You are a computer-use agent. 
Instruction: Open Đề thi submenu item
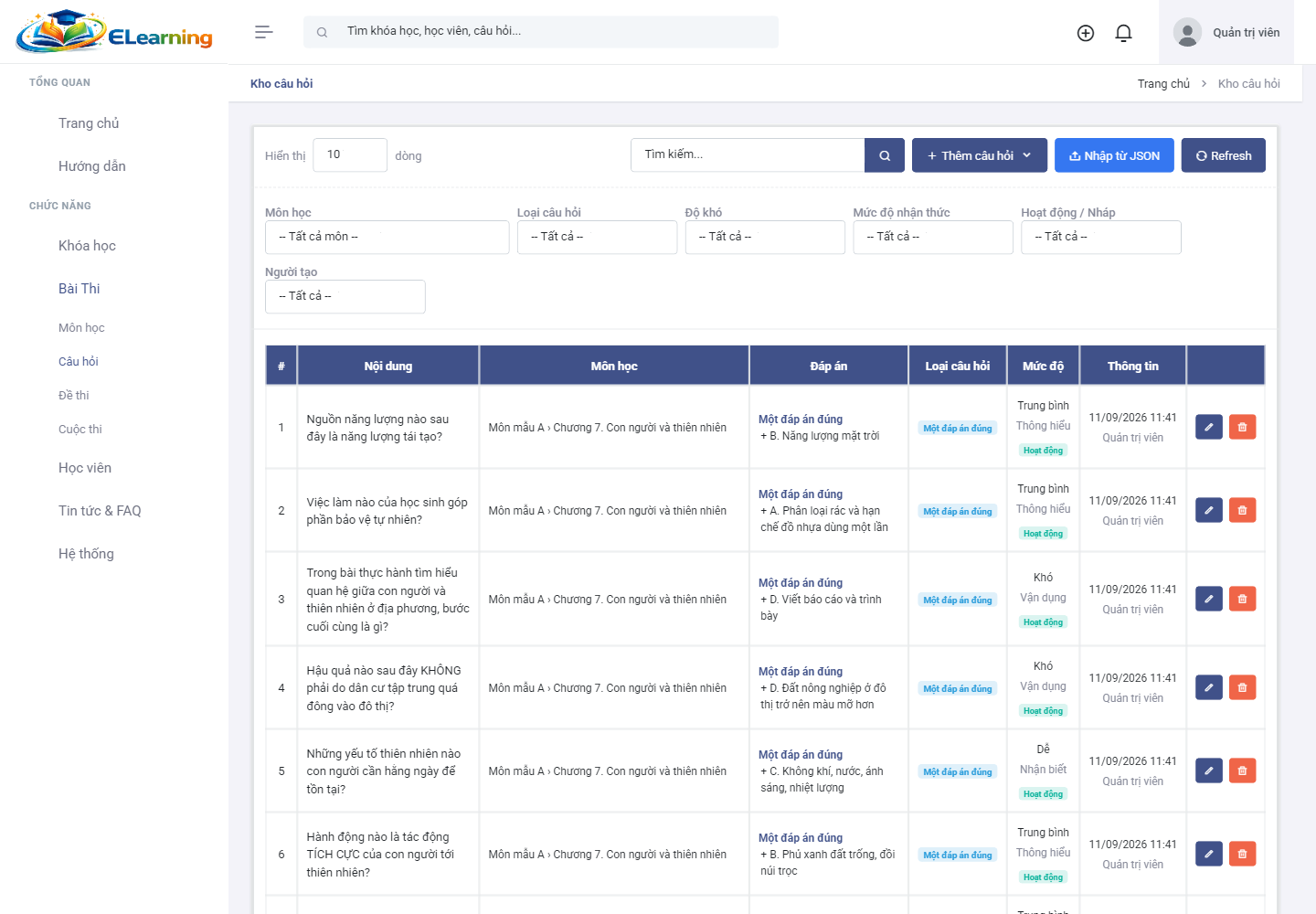pos(74,396)
